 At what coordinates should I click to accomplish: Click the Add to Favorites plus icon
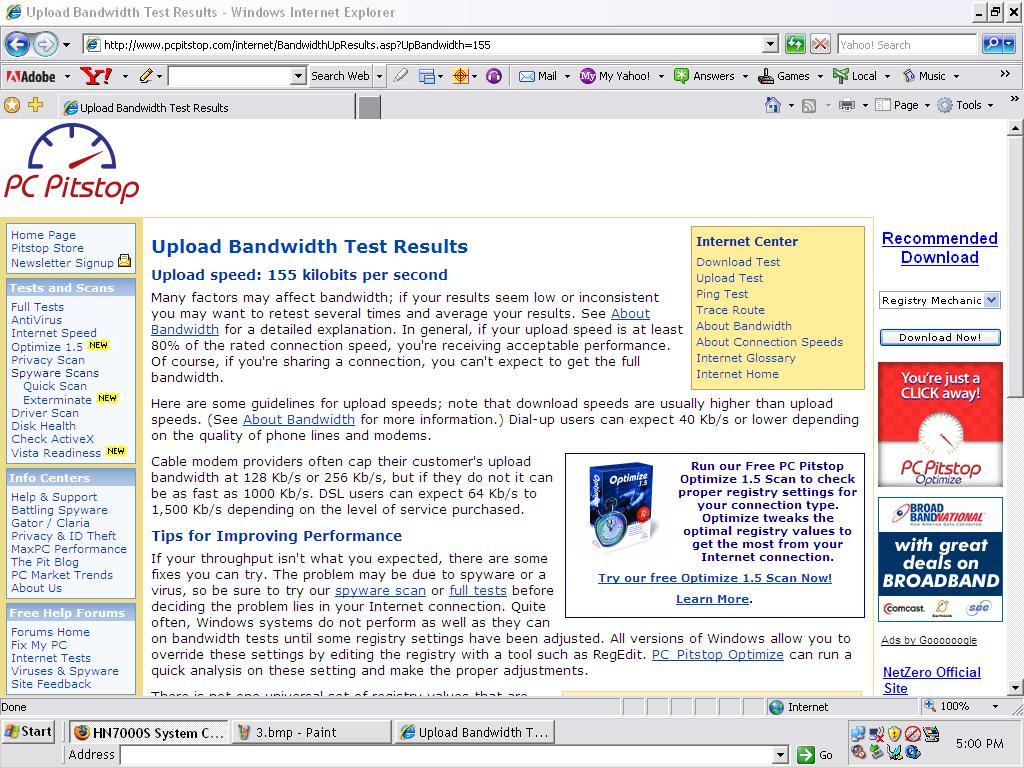point(35,104)
